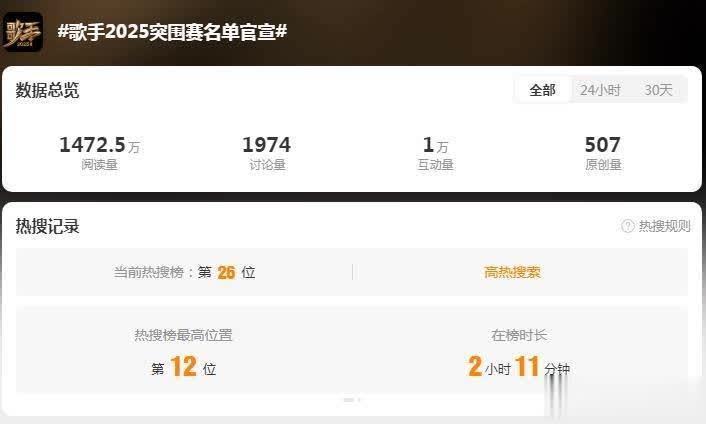Click the 1万 互动量 statistic
This screenshot has height=424, width=706.
pyautogui.click(x=435, y=153)
